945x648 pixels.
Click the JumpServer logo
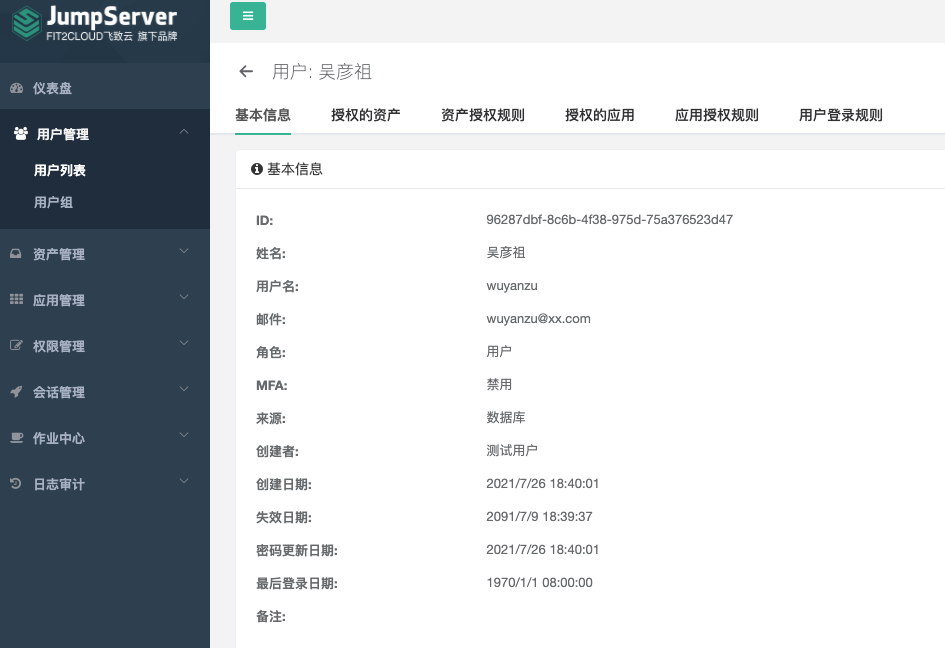tap(95, 23)
